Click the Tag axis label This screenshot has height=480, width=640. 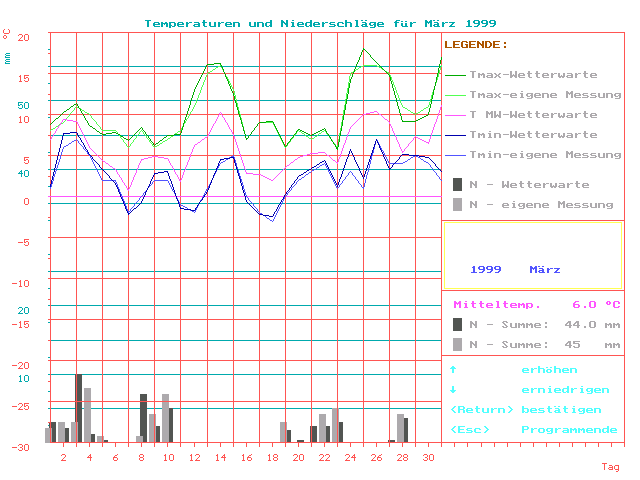click(610, 467)
